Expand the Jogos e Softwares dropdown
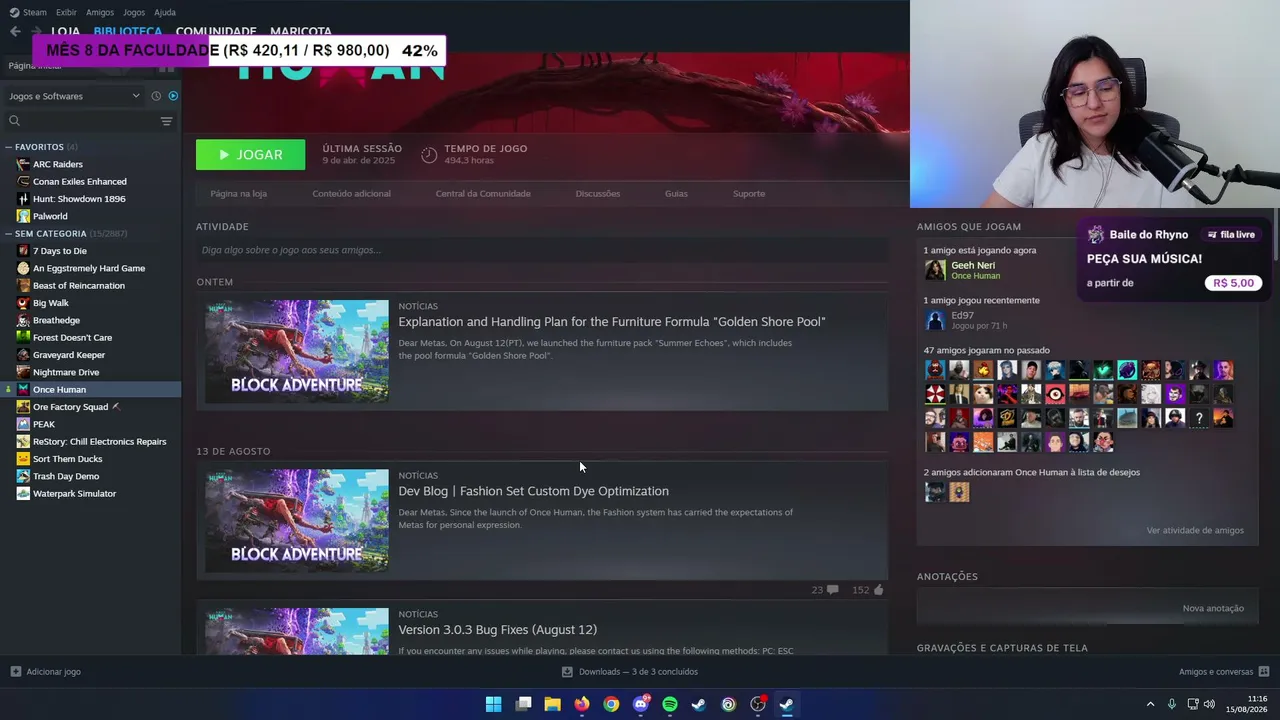The width and height of the screenshot is (1280, 720). point(74,96)
